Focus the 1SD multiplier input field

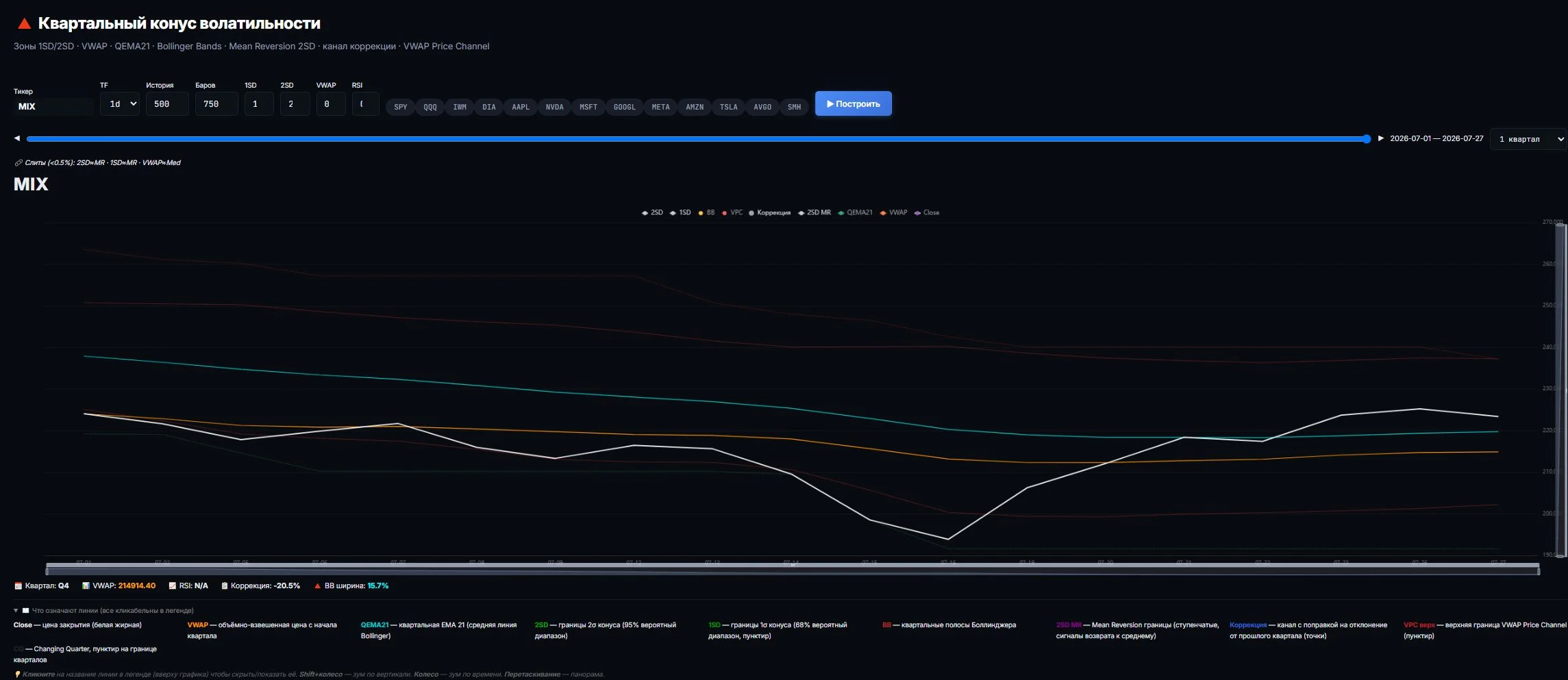259,104
